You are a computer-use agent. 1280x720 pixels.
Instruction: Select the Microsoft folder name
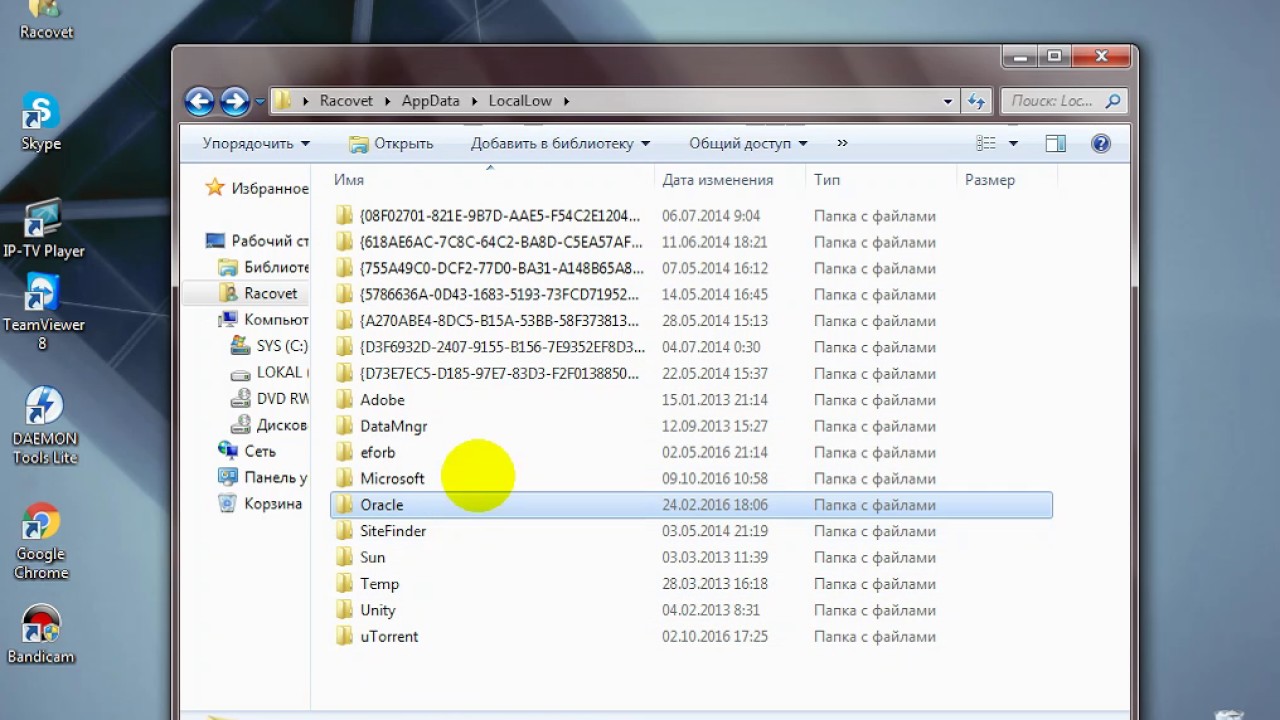coord(392,479)
